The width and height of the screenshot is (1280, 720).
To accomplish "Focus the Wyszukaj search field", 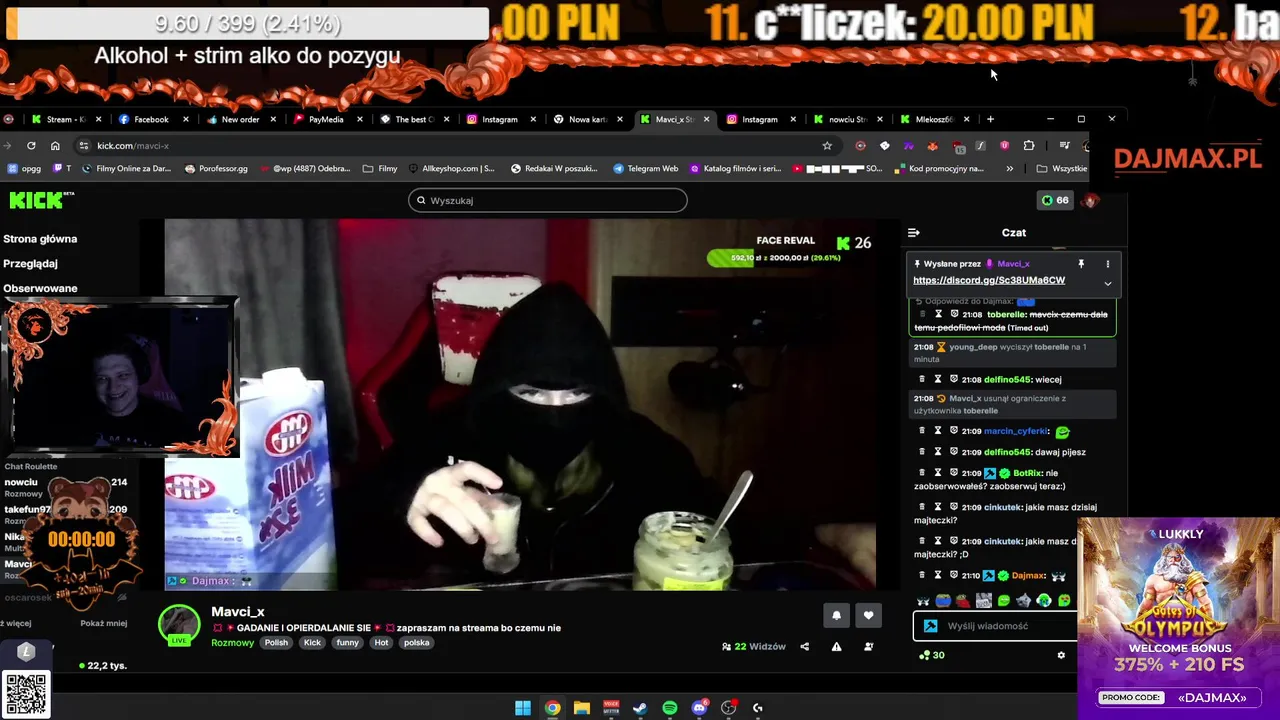I will click(x=547, y=200).
